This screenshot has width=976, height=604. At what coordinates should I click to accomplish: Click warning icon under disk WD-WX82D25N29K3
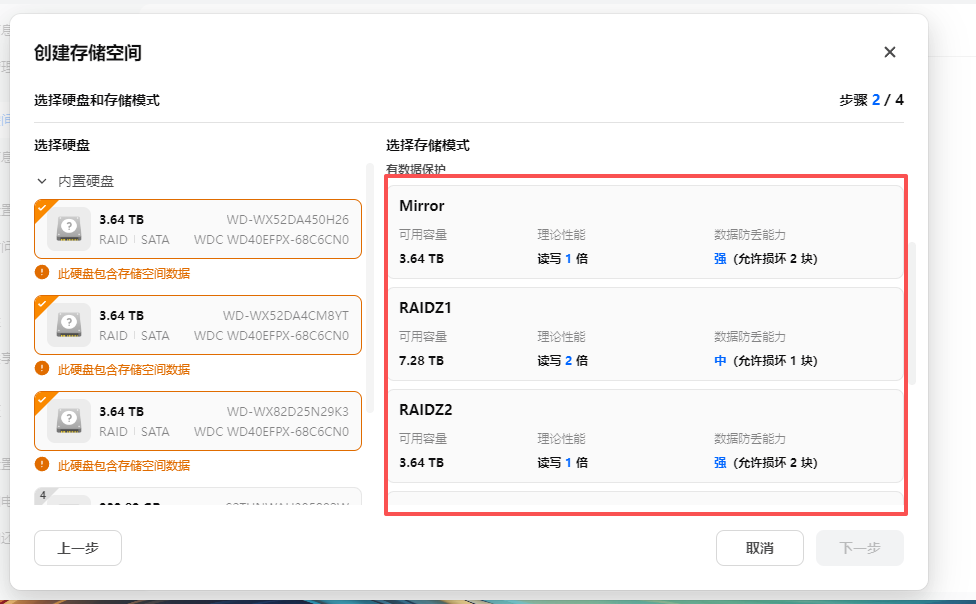pos(42,465)
